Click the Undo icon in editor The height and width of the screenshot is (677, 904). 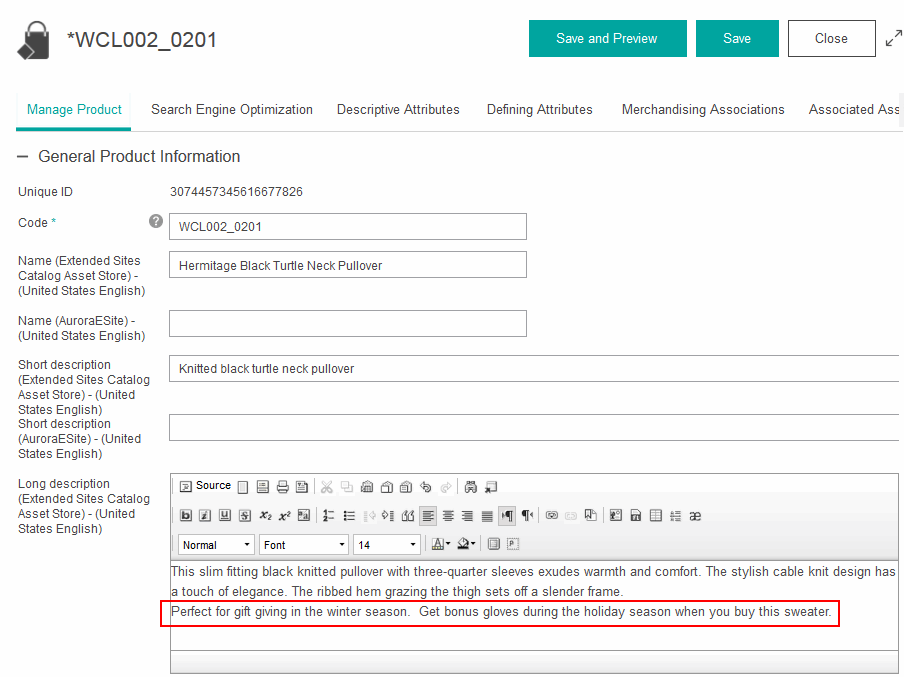click(426, 487)
